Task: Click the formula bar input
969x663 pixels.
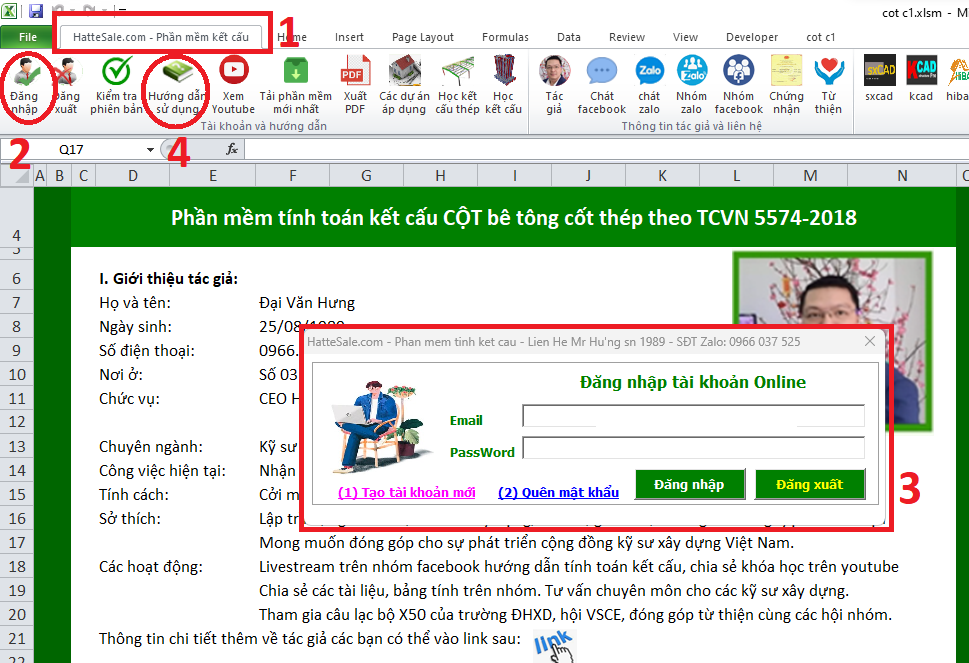Action: (606, 149)
